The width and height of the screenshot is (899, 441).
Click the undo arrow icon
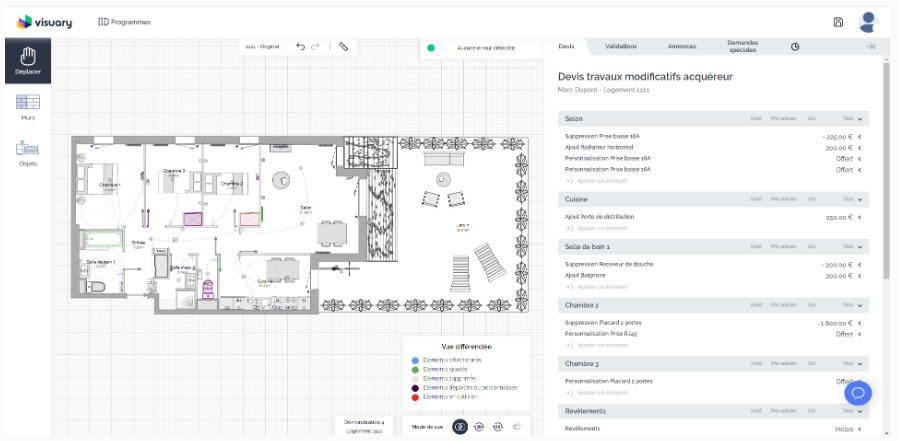[300, 46]
